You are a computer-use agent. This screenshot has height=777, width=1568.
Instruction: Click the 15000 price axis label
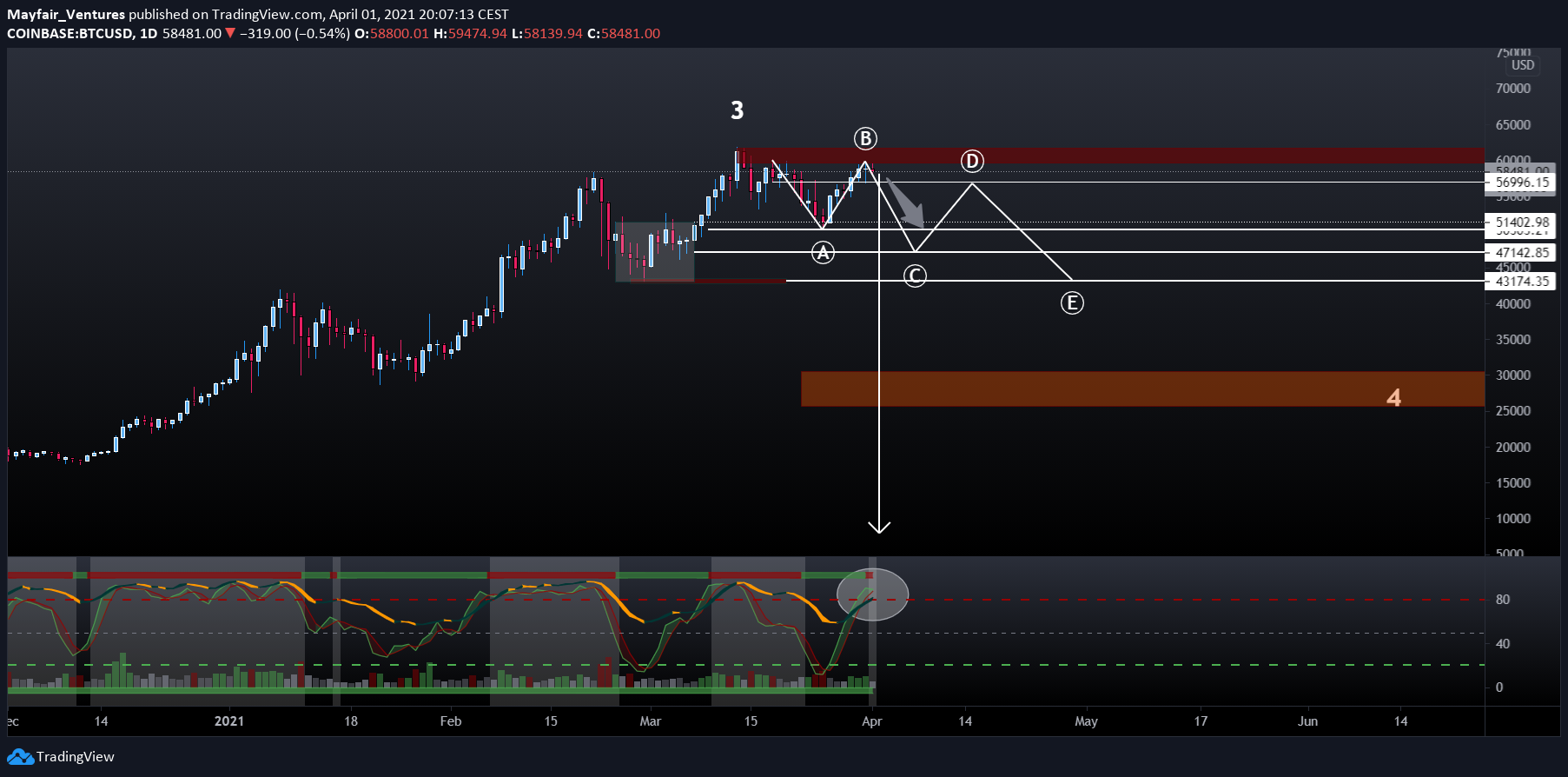tap(1513, 483)
